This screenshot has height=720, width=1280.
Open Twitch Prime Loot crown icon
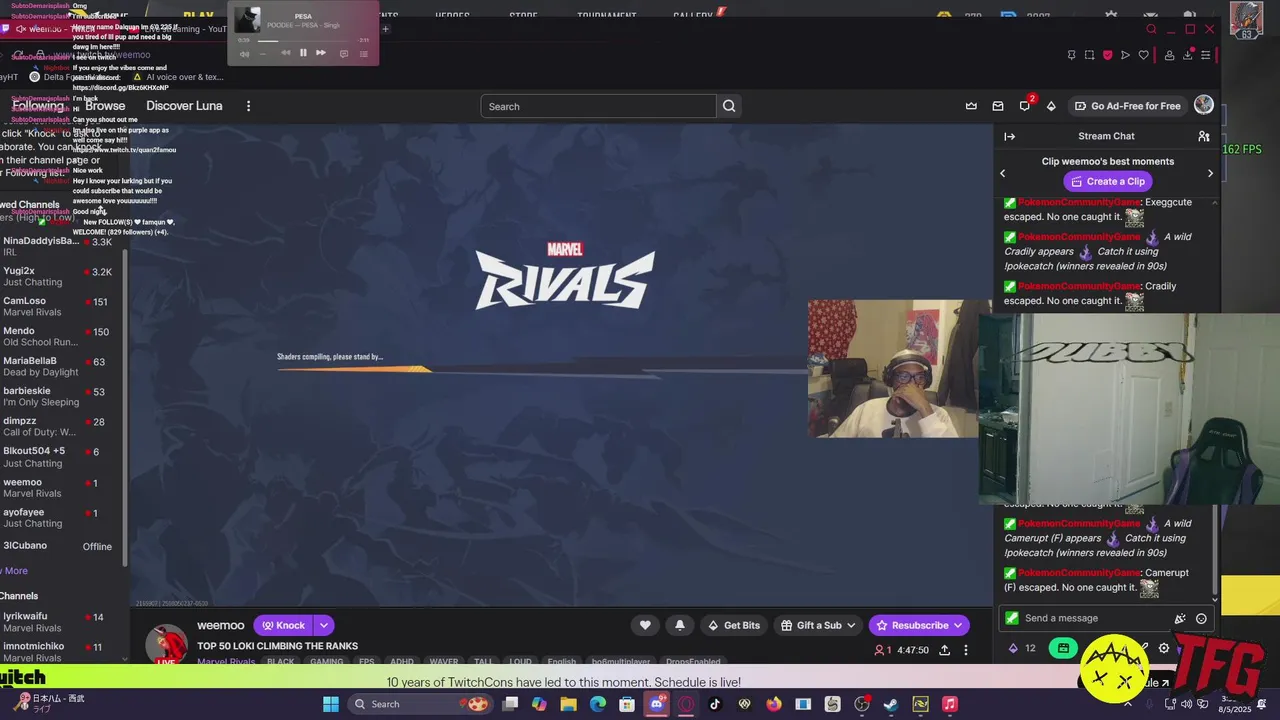(971, 106)
